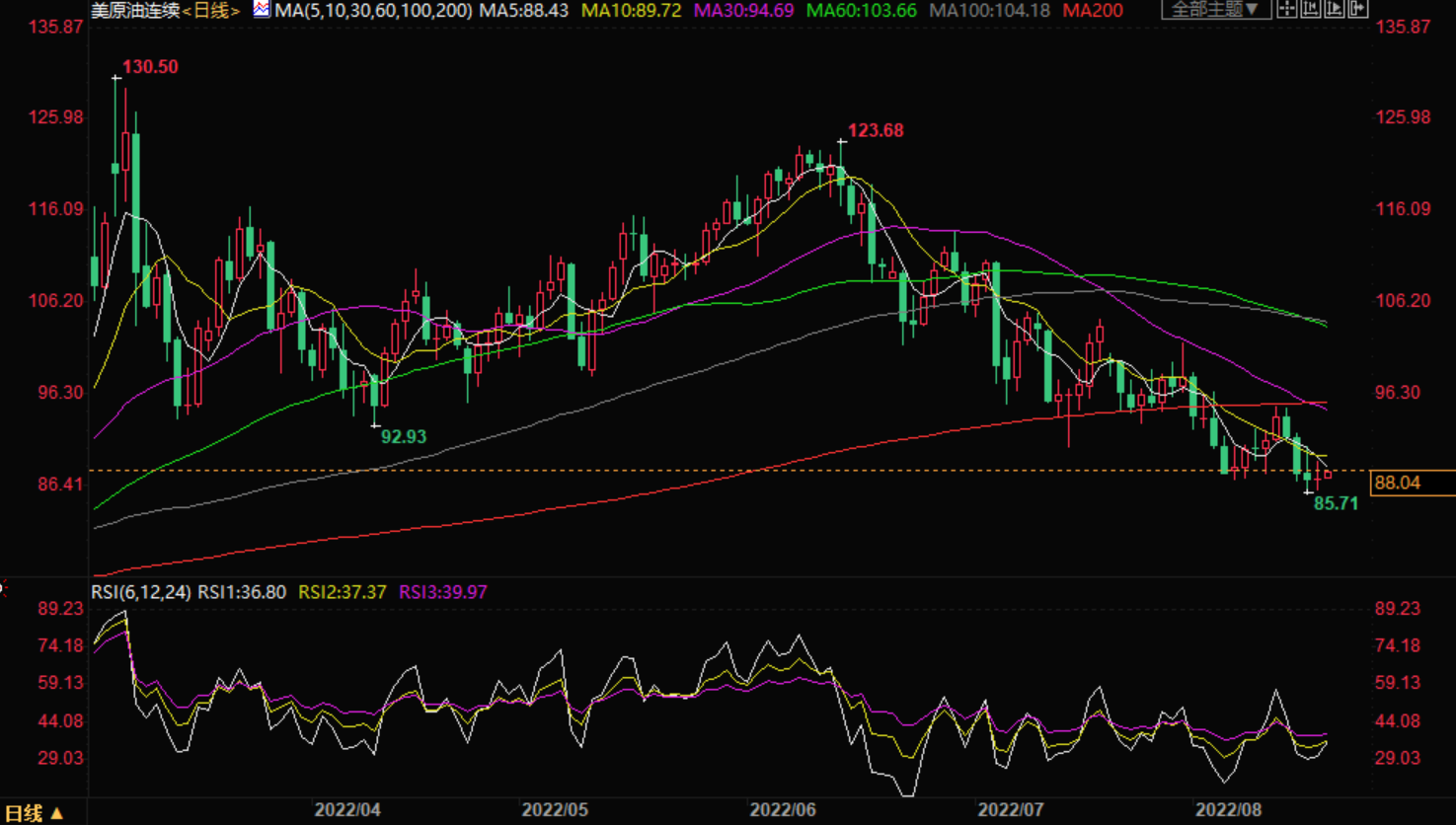Click the MA10:89.72 value
Viewport: 1456px width, 825px height.
point(632,10)
